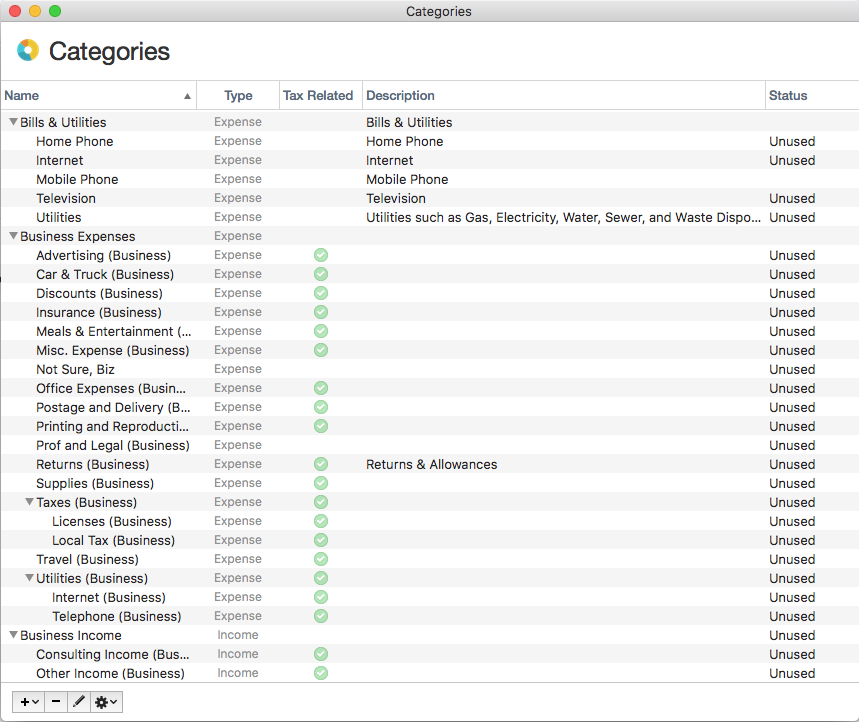Select the Not Sure, Biz category

click(75, 369)
